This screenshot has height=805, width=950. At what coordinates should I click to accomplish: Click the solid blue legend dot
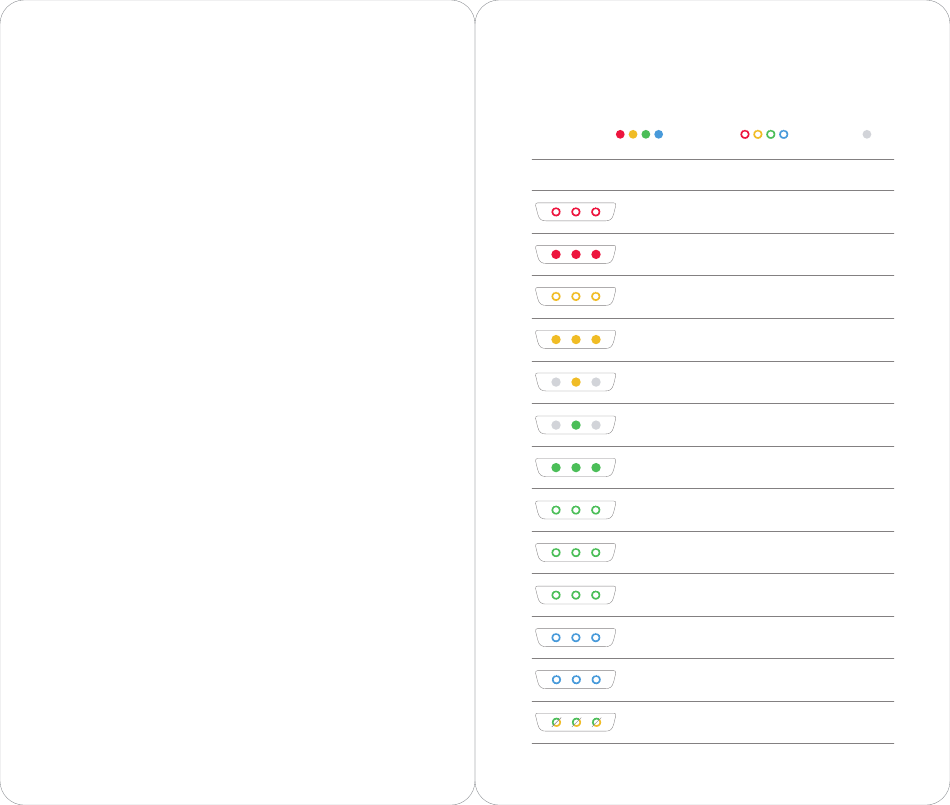click(659, 134)
